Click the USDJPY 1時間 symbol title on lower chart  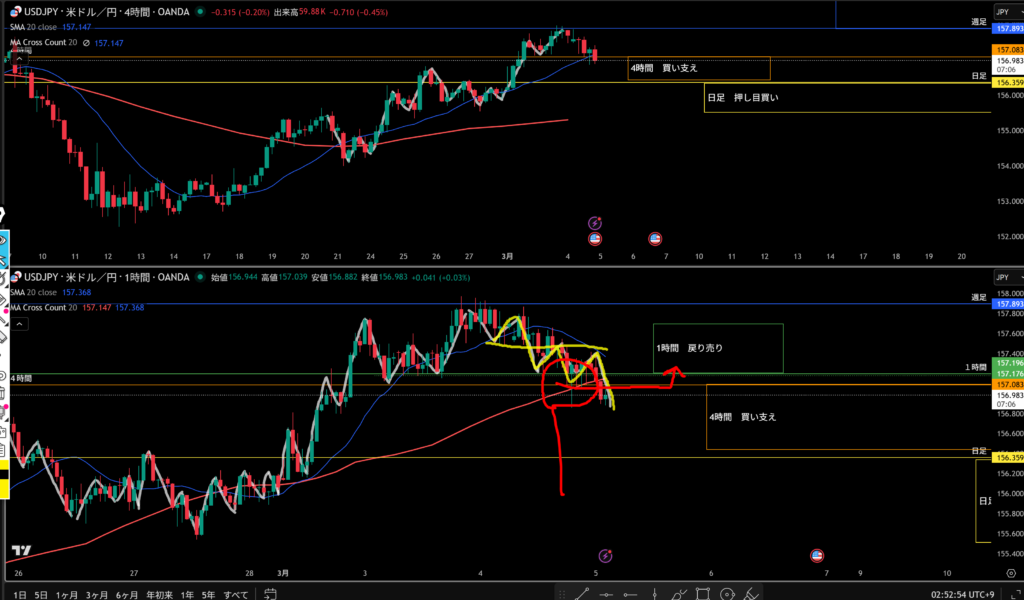coord(108,277)
